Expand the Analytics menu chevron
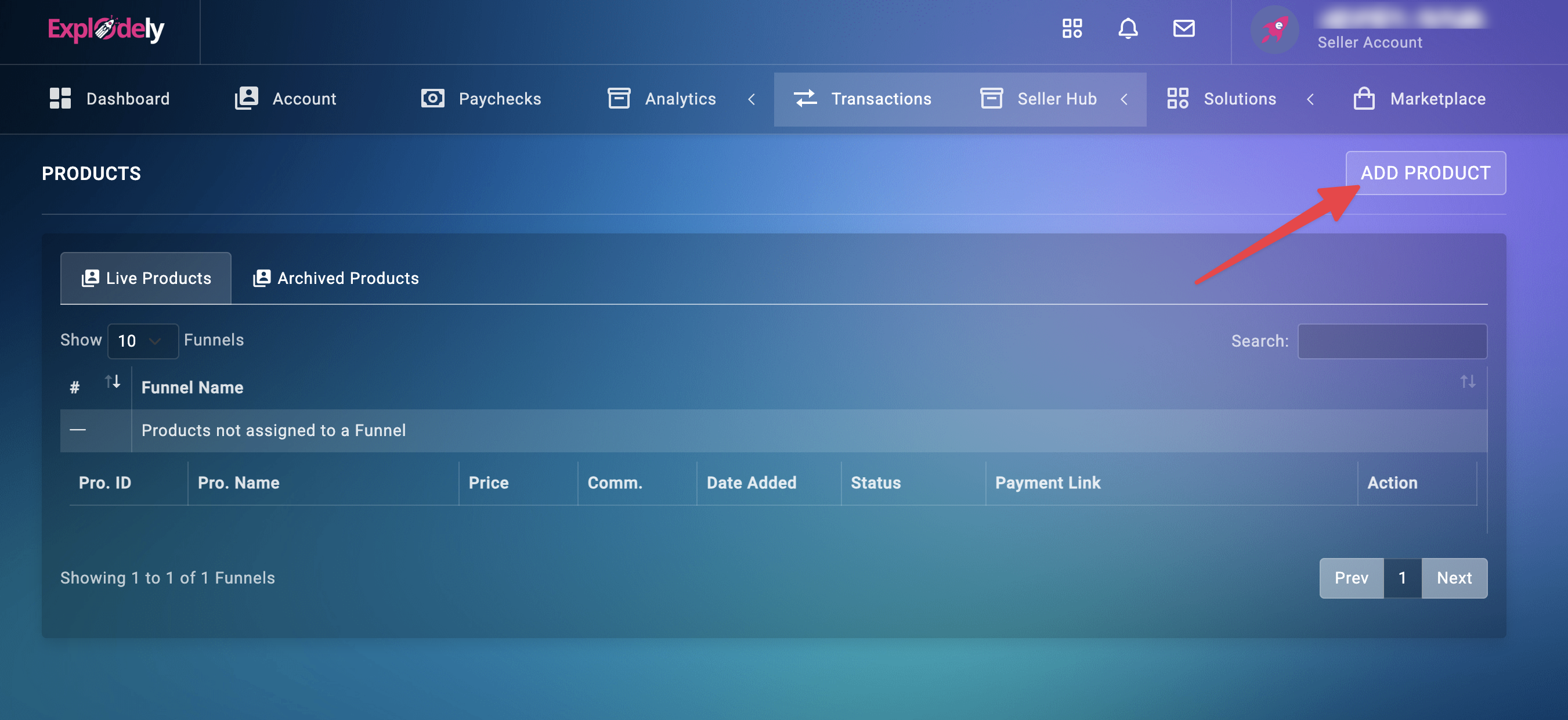The width and height of the screenshot is (1568, 720). pyautogui.click(x=752, y=99)
